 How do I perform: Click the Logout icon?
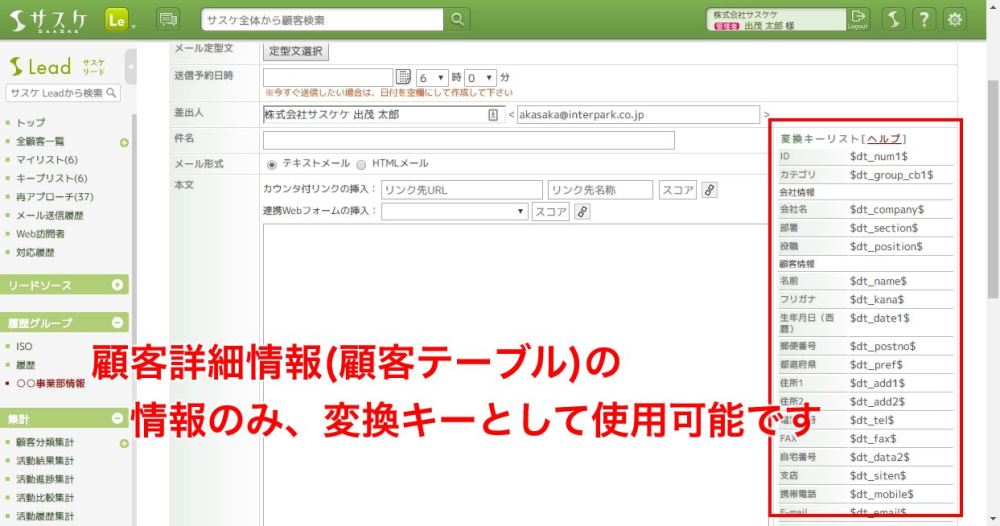tap(858, 19)
